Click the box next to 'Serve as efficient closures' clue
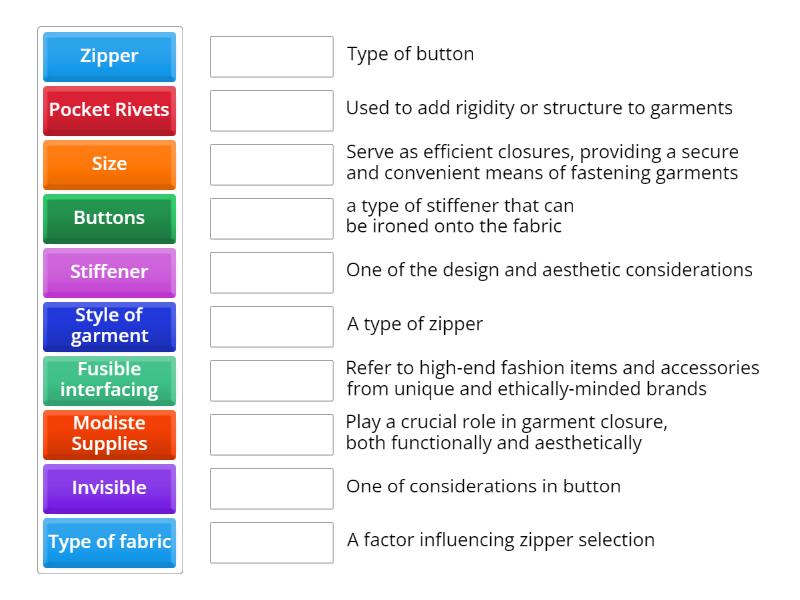 point(271,163)
